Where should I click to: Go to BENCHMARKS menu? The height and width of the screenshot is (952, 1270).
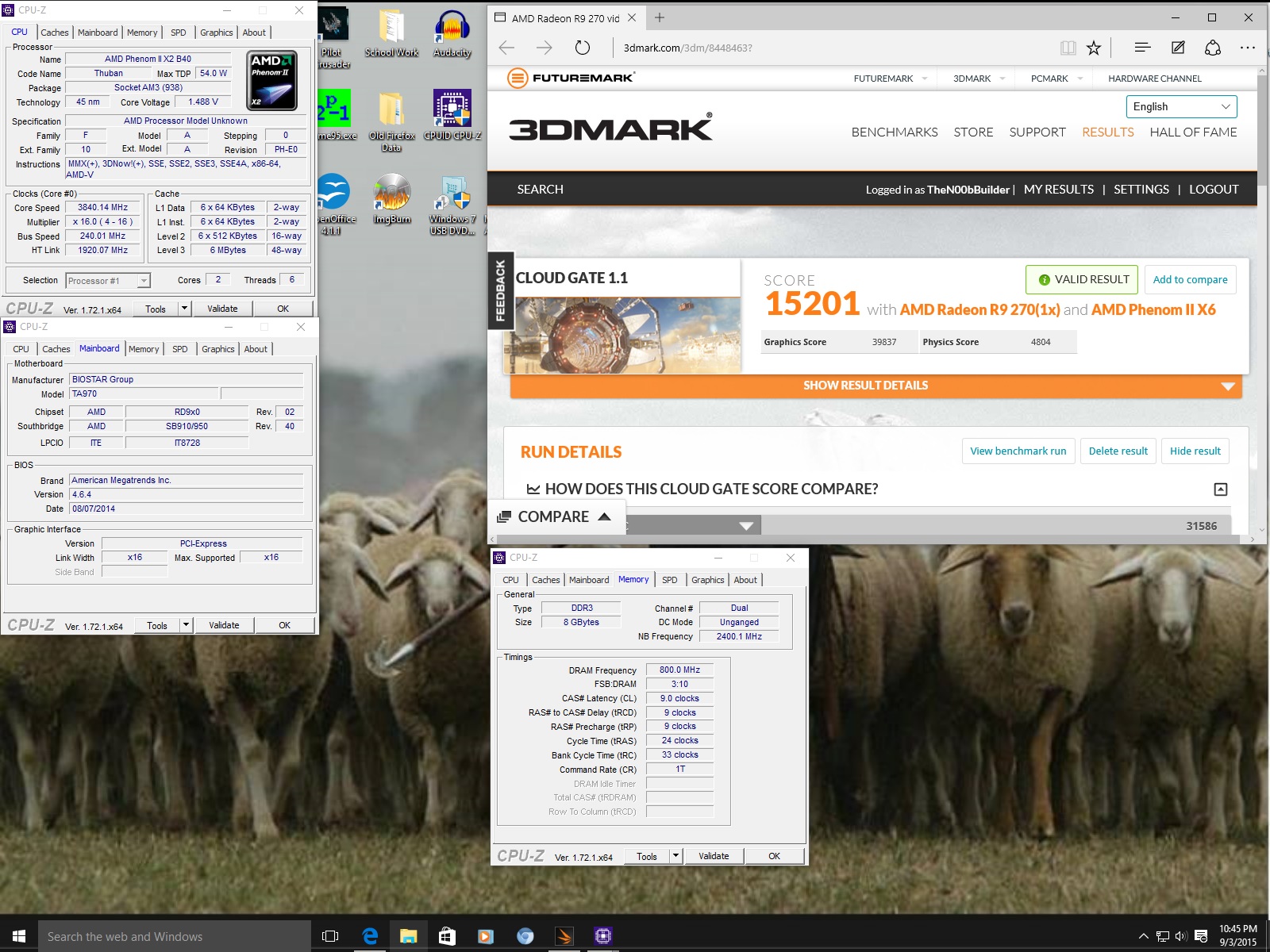click(x=895, y=132)
